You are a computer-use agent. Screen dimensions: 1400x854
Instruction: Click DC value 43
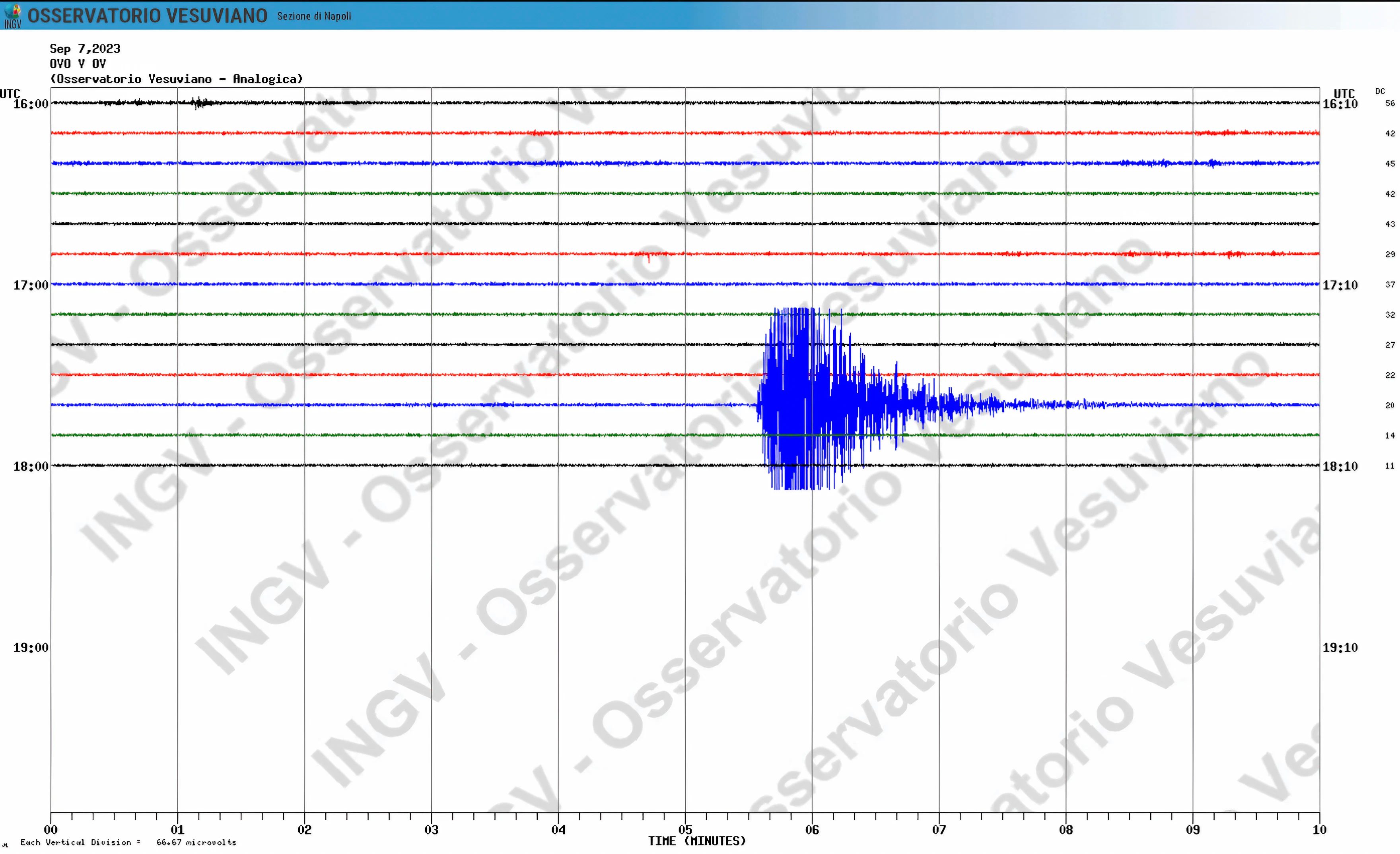[1390, 224]
